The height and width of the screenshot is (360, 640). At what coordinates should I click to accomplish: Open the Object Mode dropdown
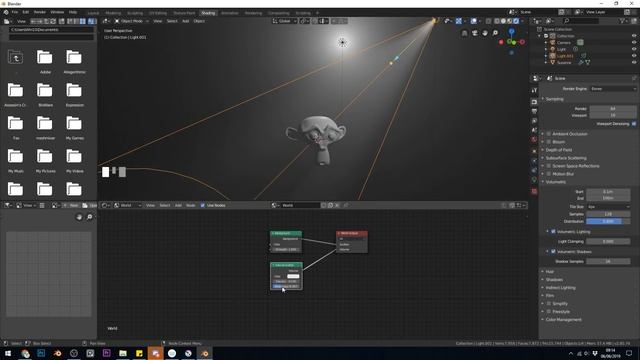(131, 21)
